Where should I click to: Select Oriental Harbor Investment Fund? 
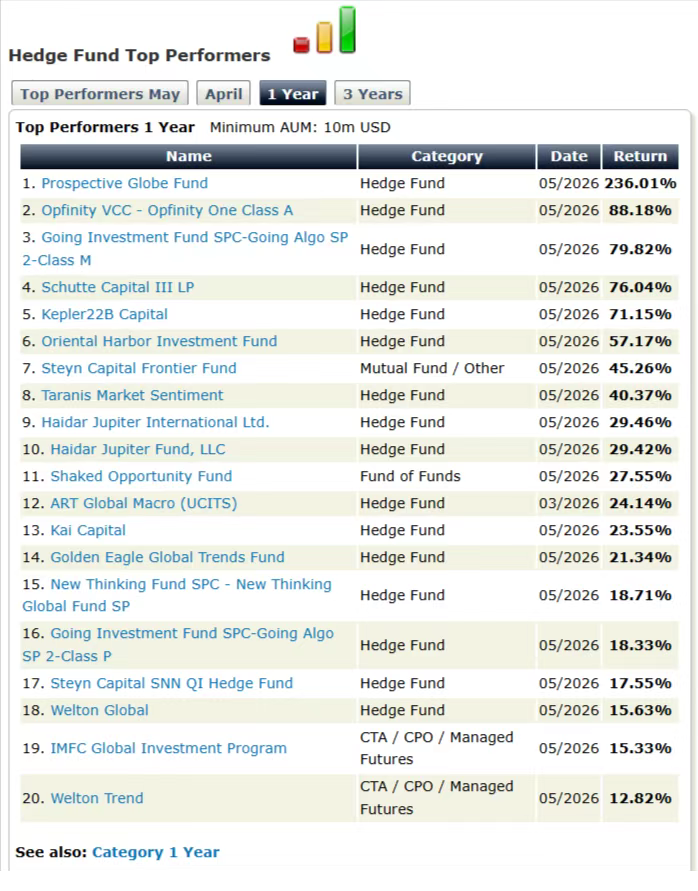coord(159,342)
